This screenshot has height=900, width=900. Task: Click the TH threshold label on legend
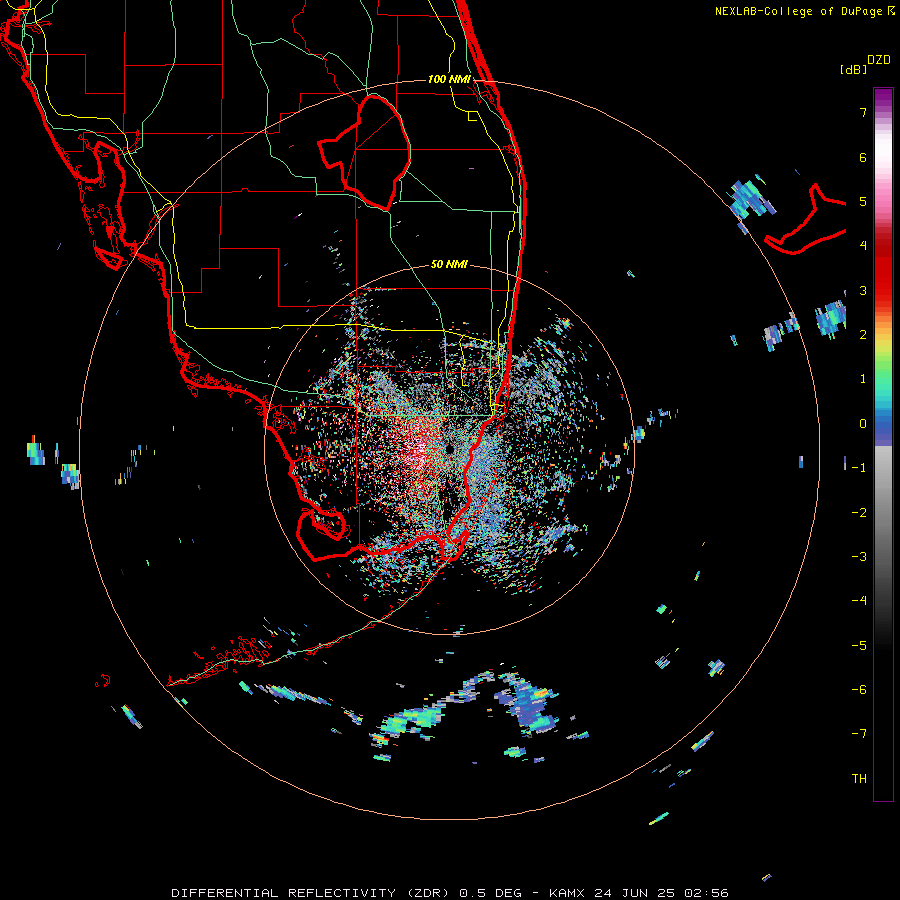click(x=859, y=779)
